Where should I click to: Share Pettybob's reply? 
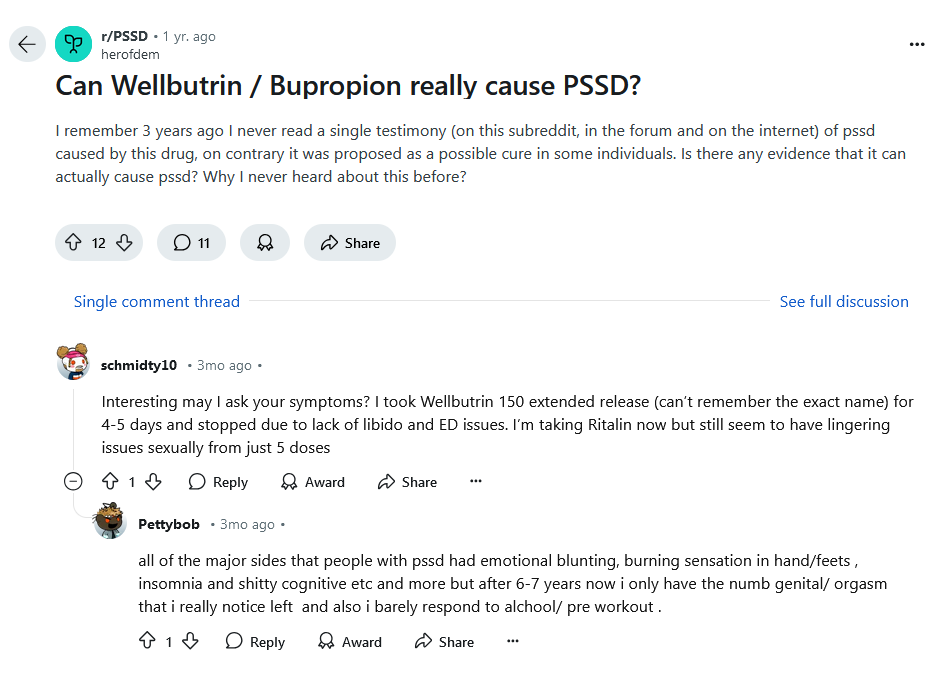tap(444, 642)
